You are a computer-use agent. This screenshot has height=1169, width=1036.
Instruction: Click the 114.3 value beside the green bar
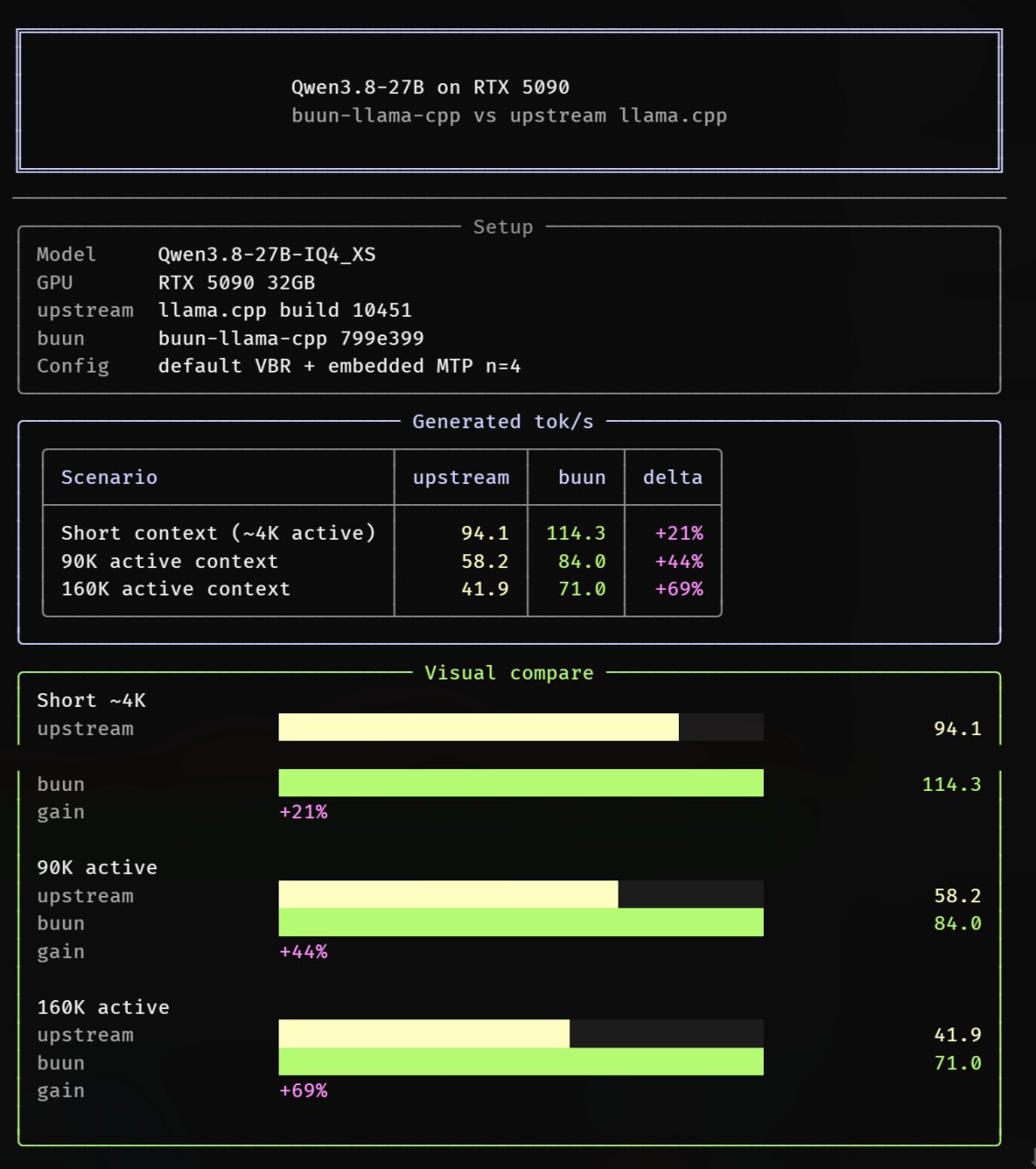pyautogui.click(x=951, y=785)
